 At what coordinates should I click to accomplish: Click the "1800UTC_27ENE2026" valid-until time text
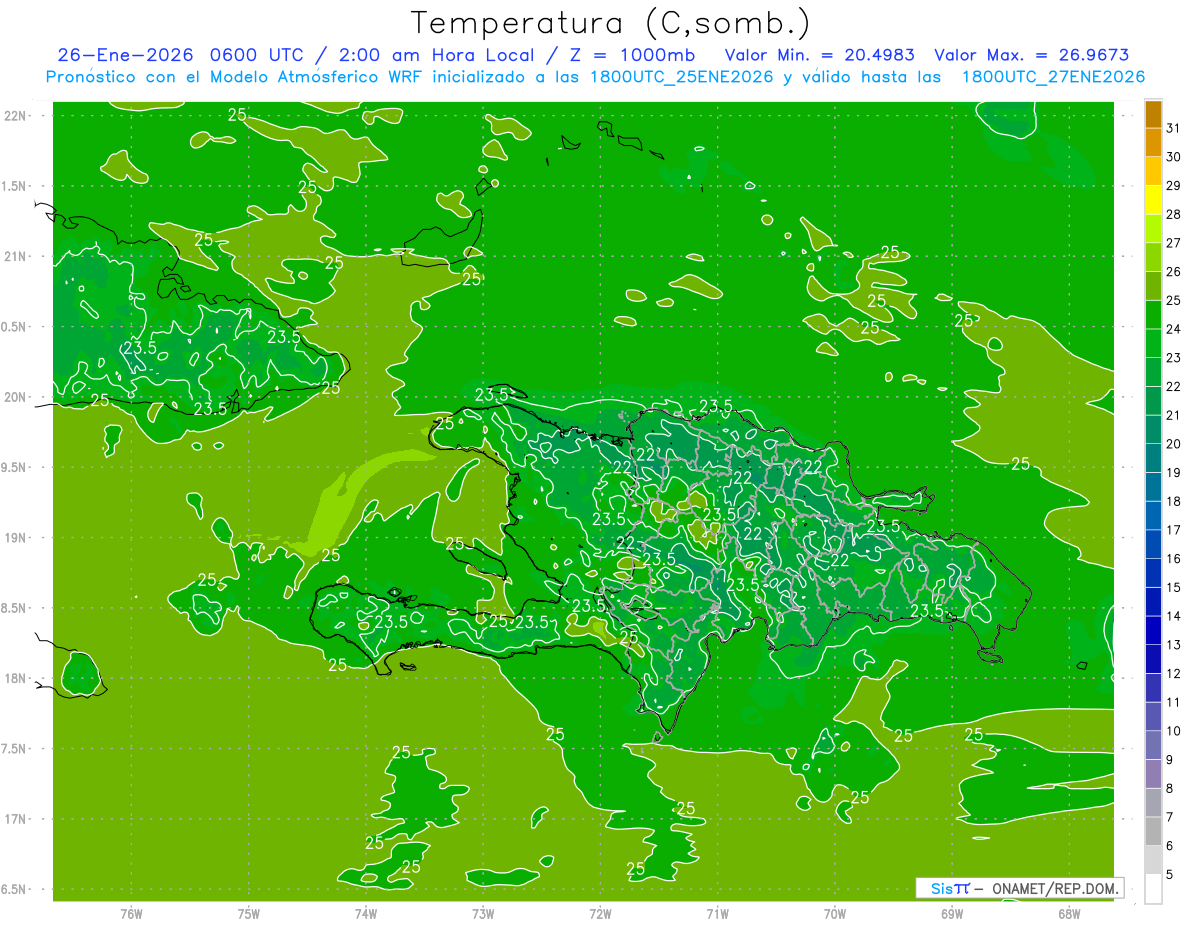coord(1053,77)
